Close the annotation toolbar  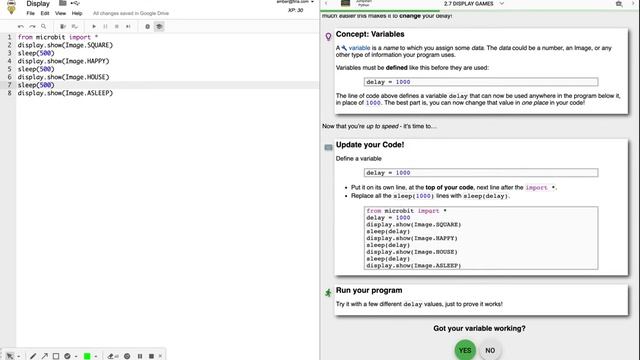pos(160,356)
